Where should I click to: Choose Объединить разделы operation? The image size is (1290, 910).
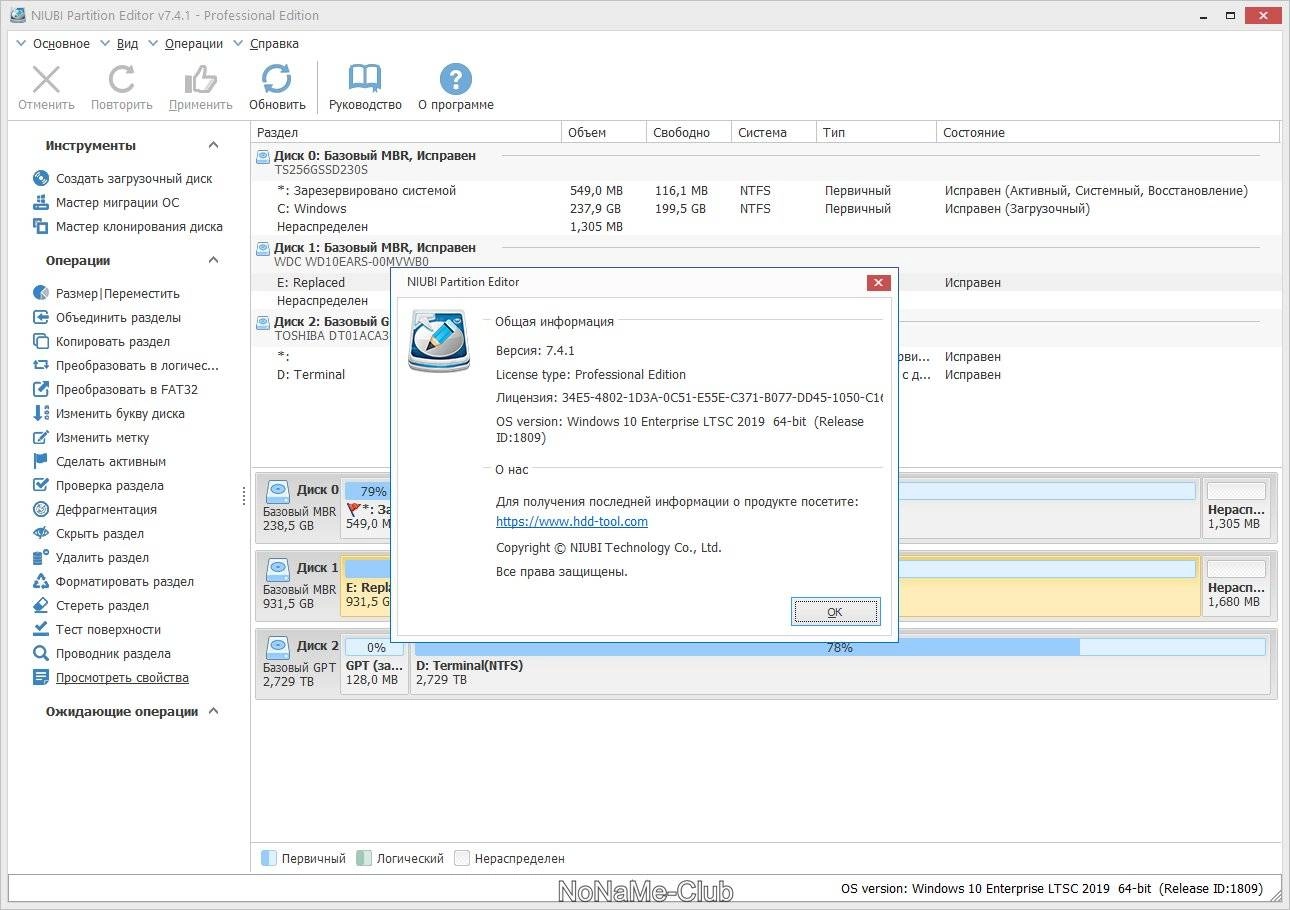click(118, 318)
